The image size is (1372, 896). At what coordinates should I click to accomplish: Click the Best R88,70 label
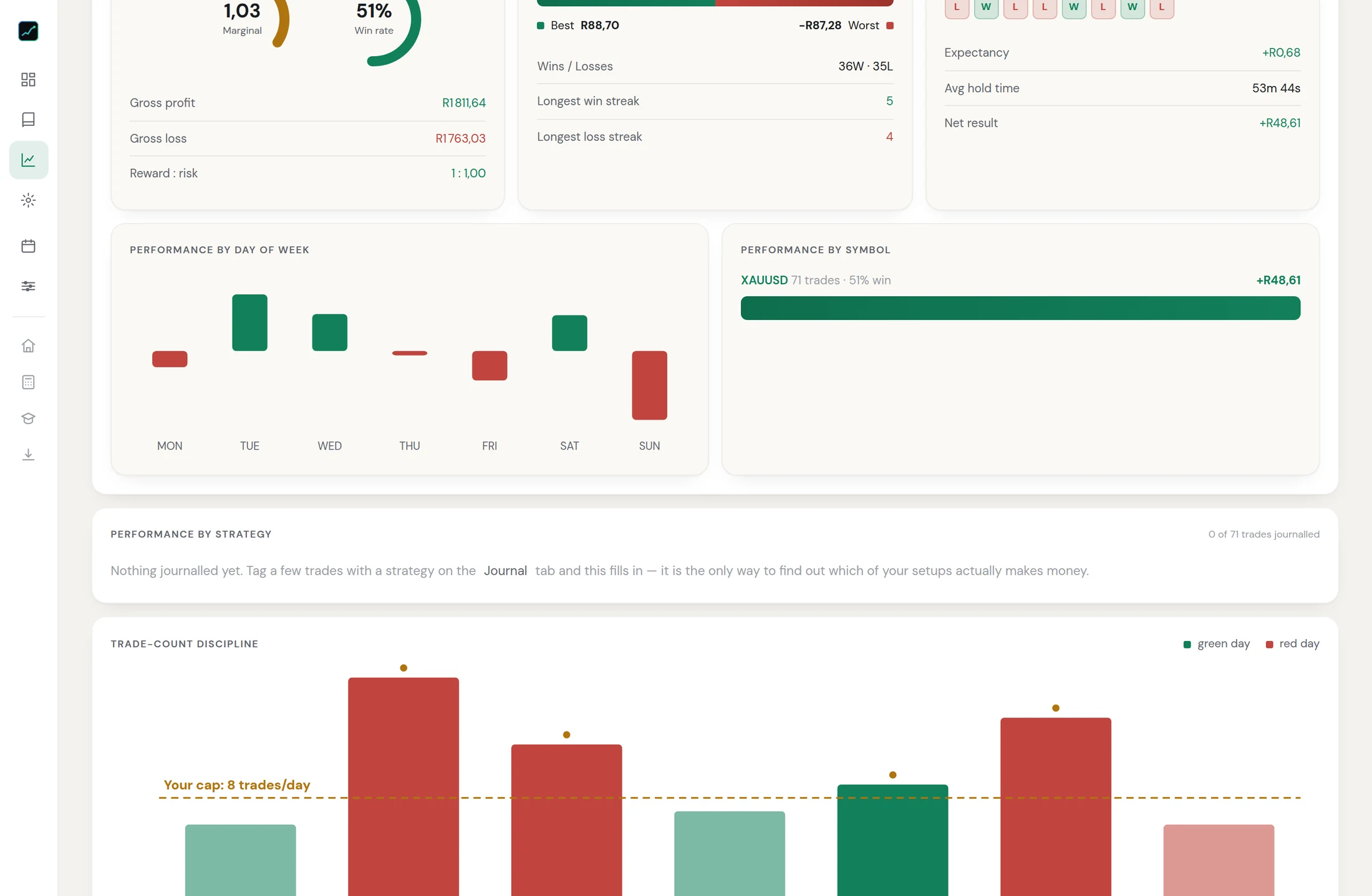point(578,26)
